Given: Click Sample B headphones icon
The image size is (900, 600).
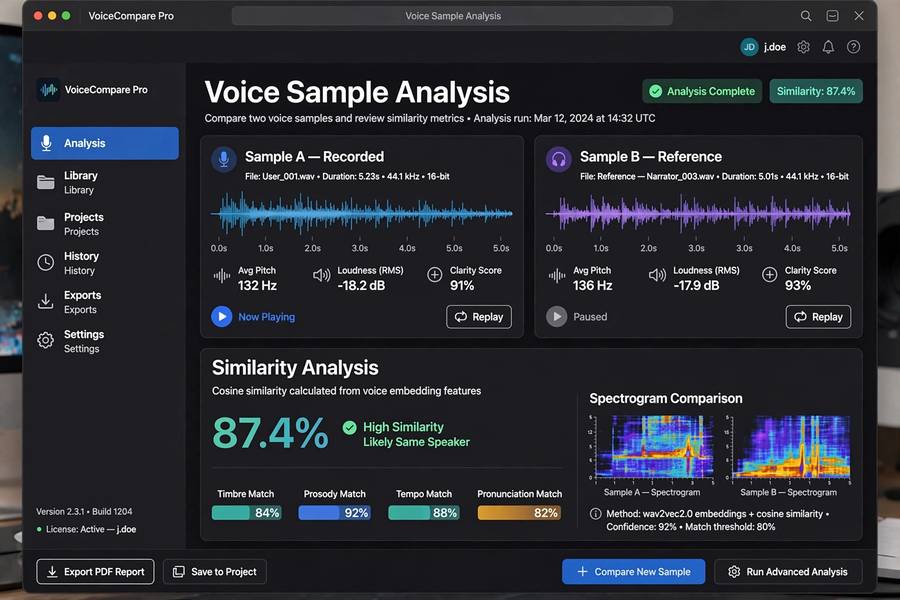Looking at the screenshot, I should [x=558, y=159].
